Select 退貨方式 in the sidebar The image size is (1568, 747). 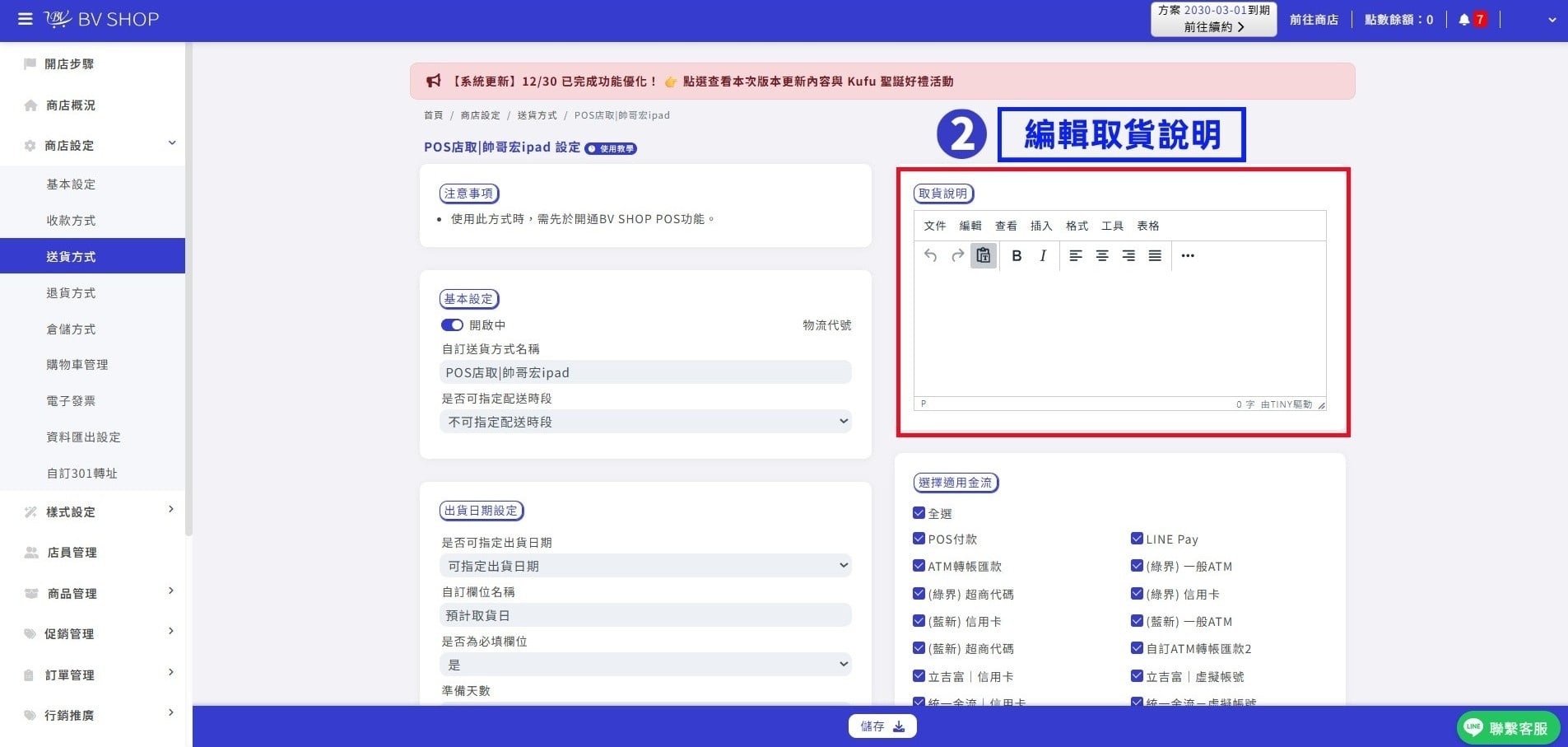point(71,292)
